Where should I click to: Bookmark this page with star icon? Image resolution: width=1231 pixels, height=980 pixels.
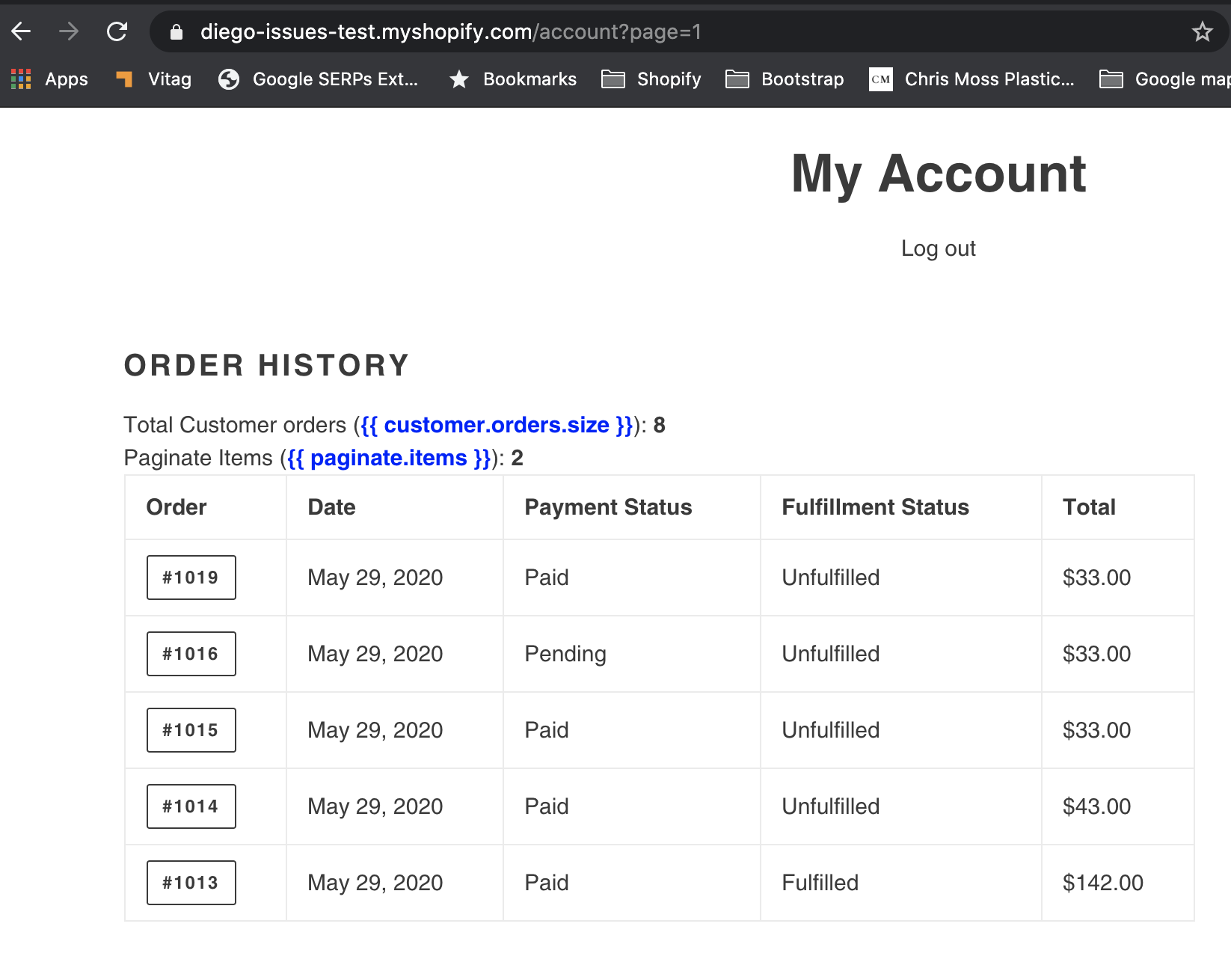coord(1202,31)
